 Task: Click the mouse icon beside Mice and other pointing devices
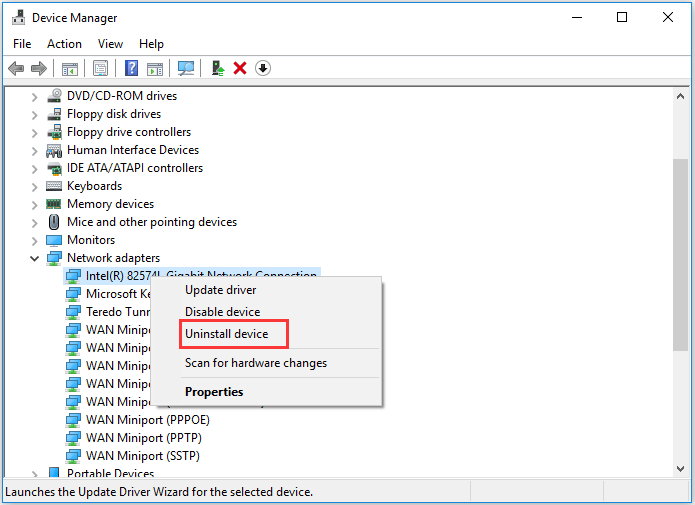(54, 222)
